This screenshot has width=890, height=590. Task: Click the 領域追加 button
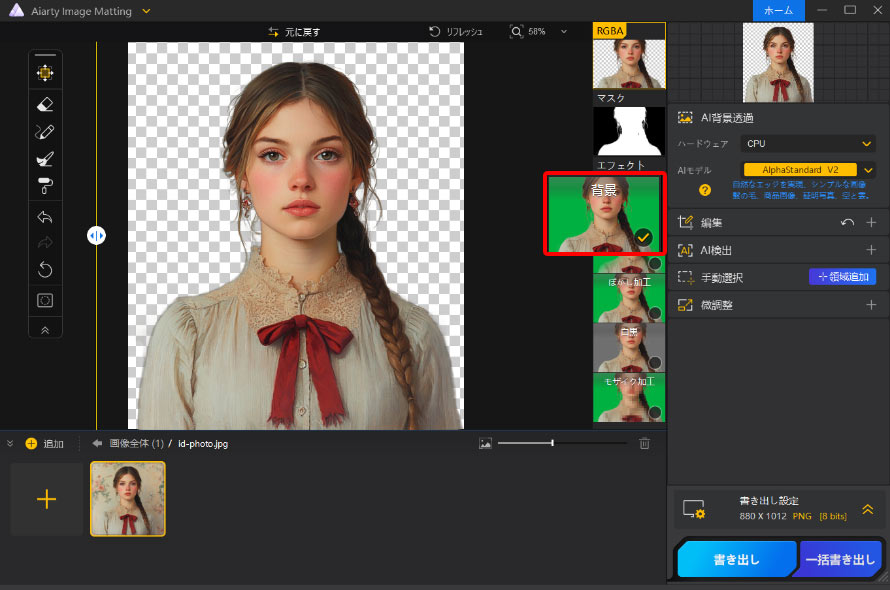842,277
